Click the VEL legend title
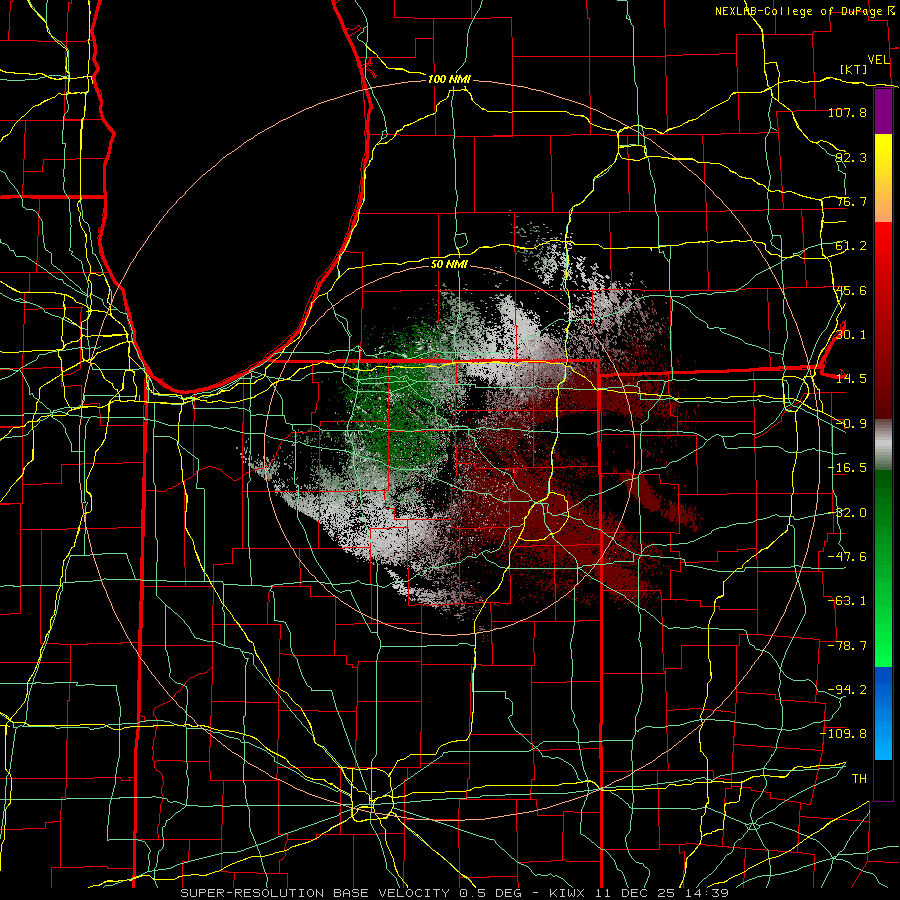900x900 pixels. 878,60
